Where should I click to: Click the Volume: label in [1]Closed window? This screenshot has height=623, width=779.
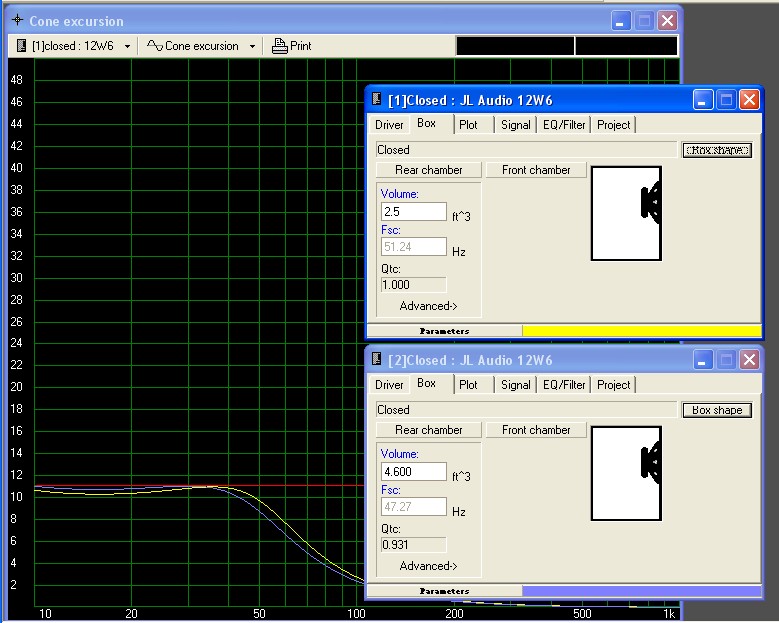click(x=399, y=194)
